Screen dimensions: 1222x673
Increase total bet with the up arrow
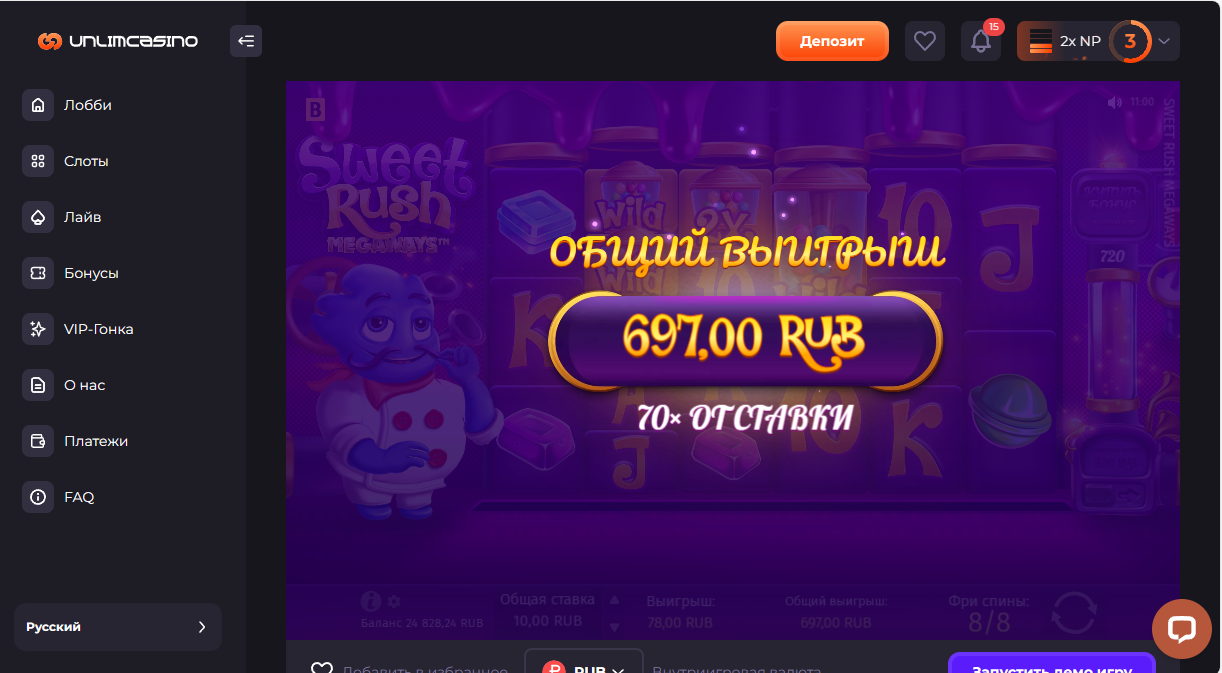pyautogui.click(x=615, y=600)
